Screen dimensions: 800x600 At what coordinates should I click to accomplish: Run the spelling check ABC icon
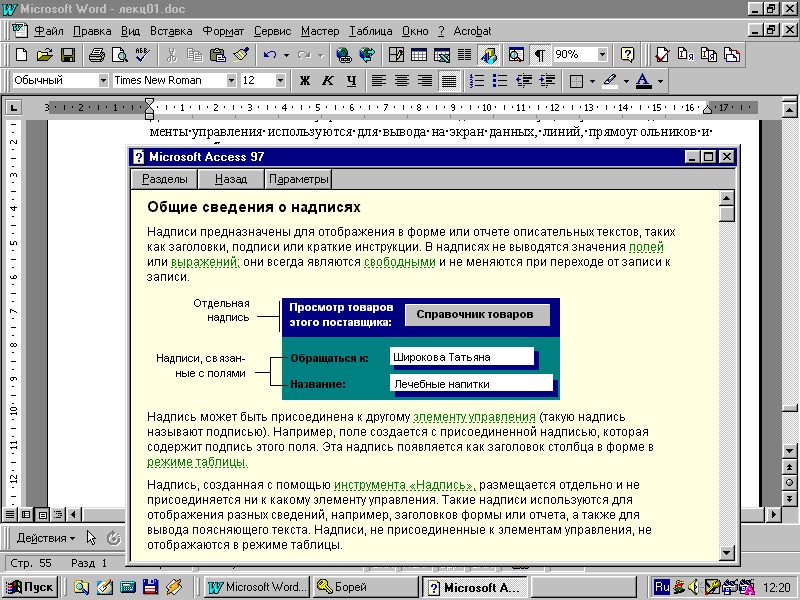pyautogui.click(x=142, y=55)
